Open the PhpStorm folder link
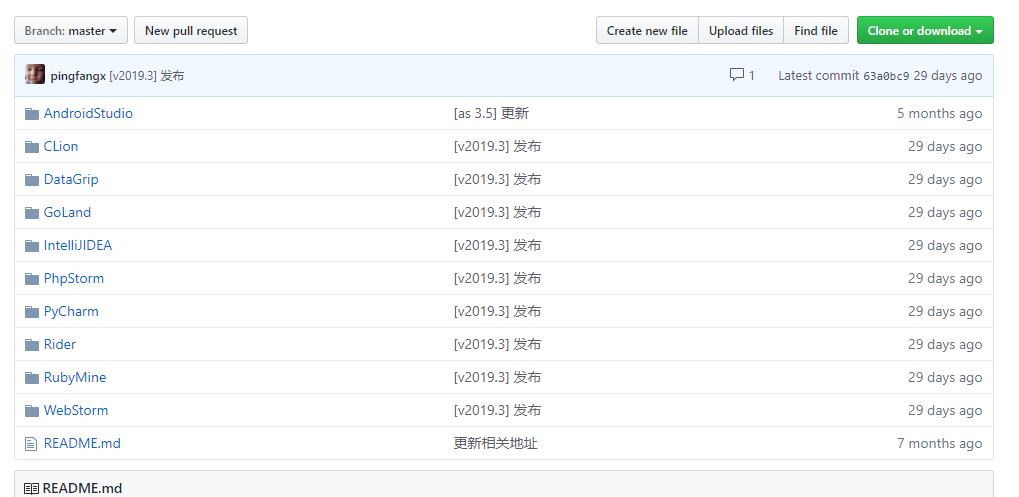The image size is (1019, 497). point(74,279)
